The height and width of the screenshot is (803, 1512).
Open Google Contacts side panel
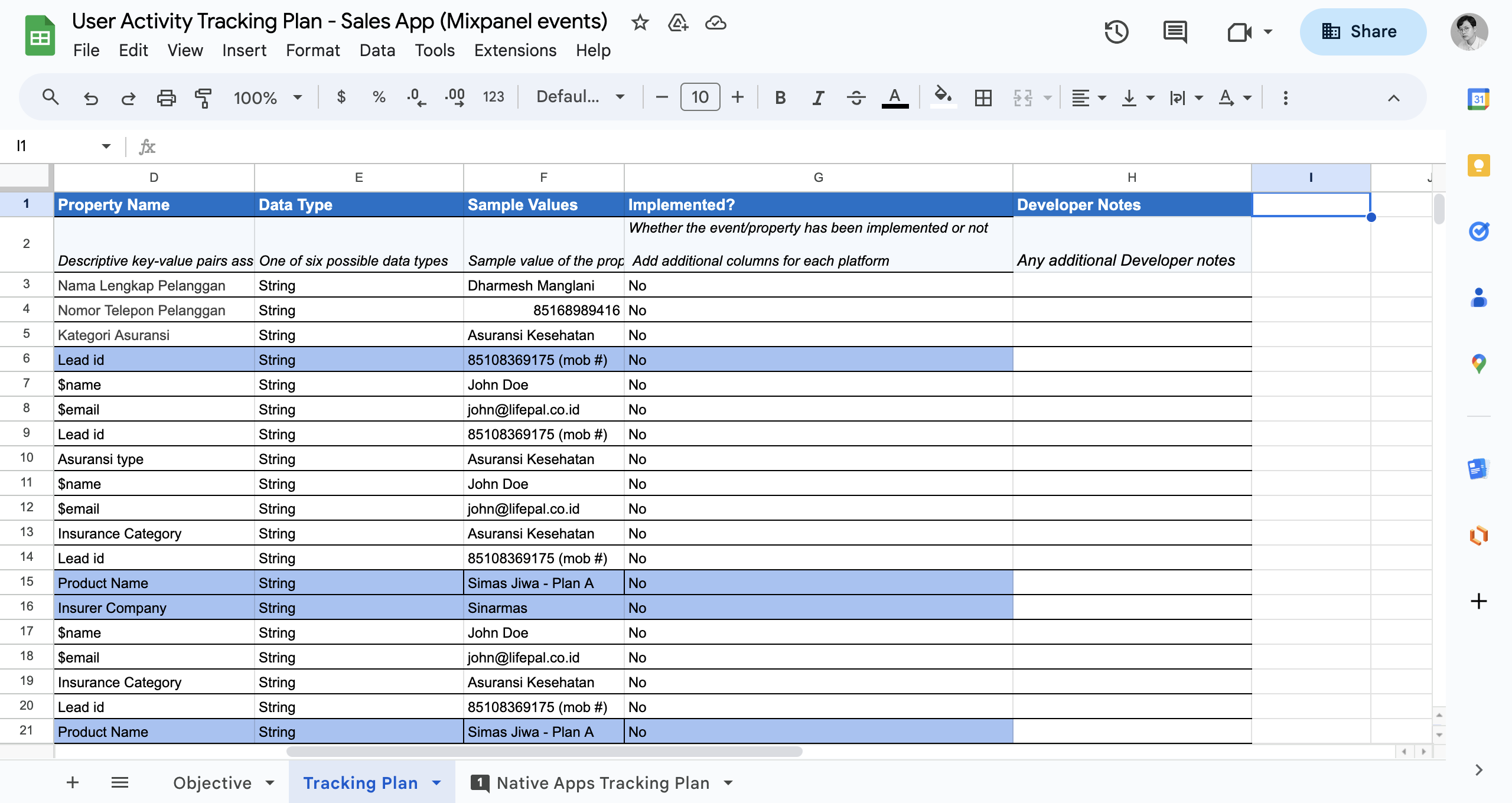click(x=1478, y=298)
